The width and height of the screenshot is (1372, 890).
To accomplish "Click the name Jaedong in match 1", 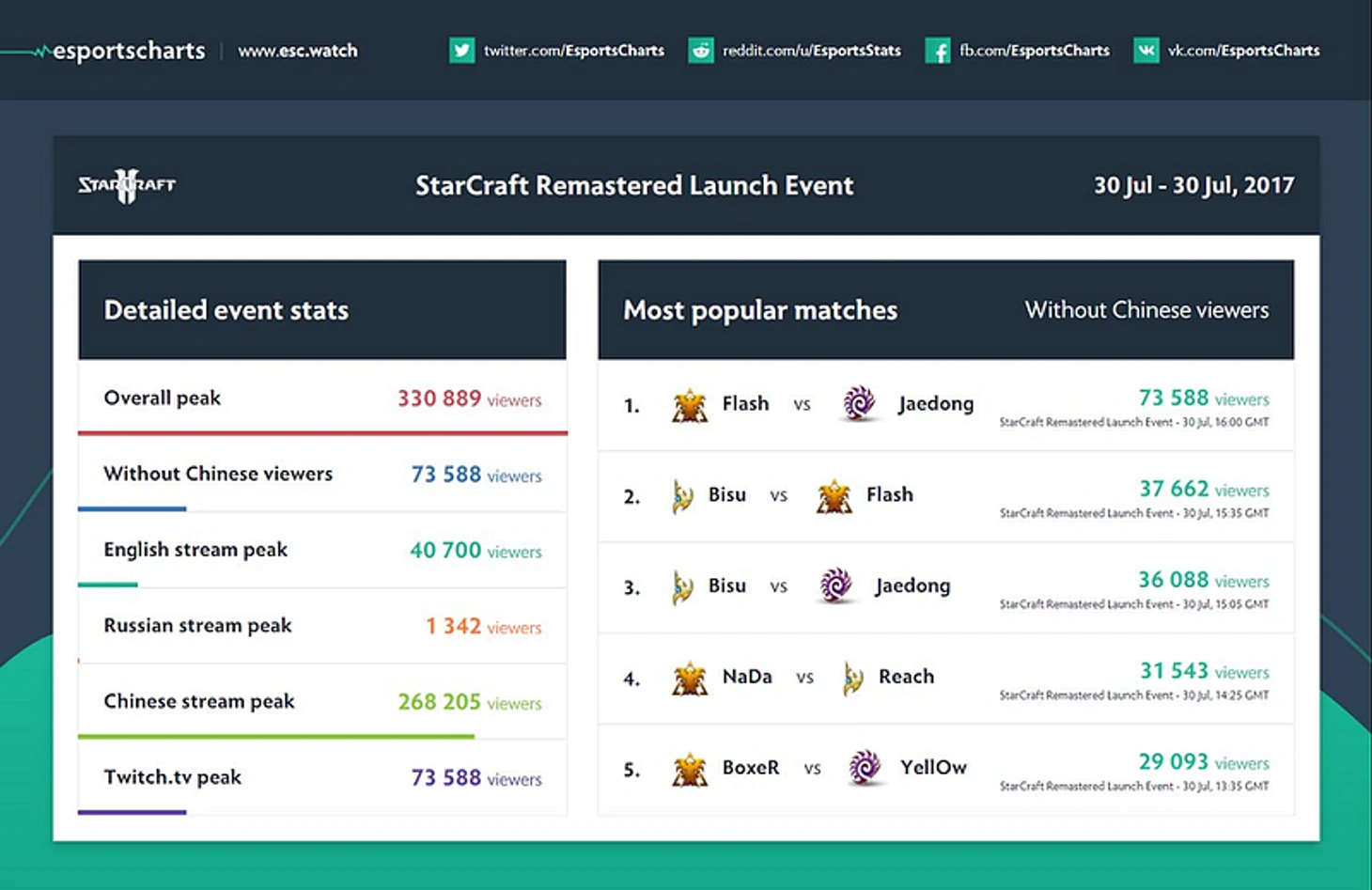I will [x=936, y=404].
